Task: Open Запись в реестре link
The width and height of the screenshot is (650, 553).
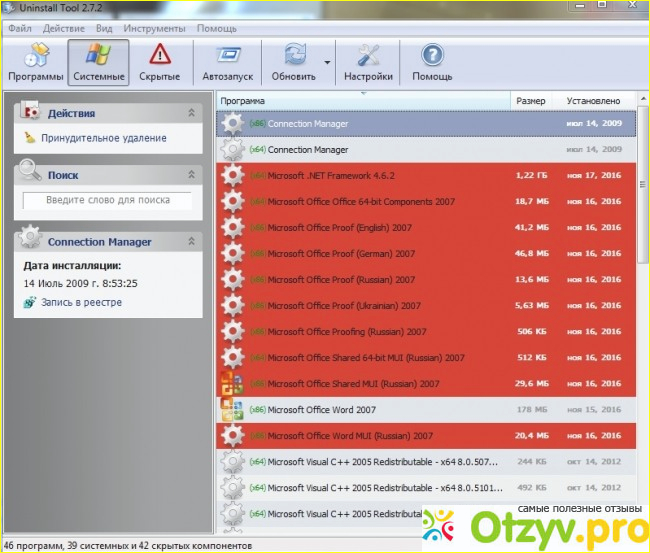Action: [x=81, y=303]
